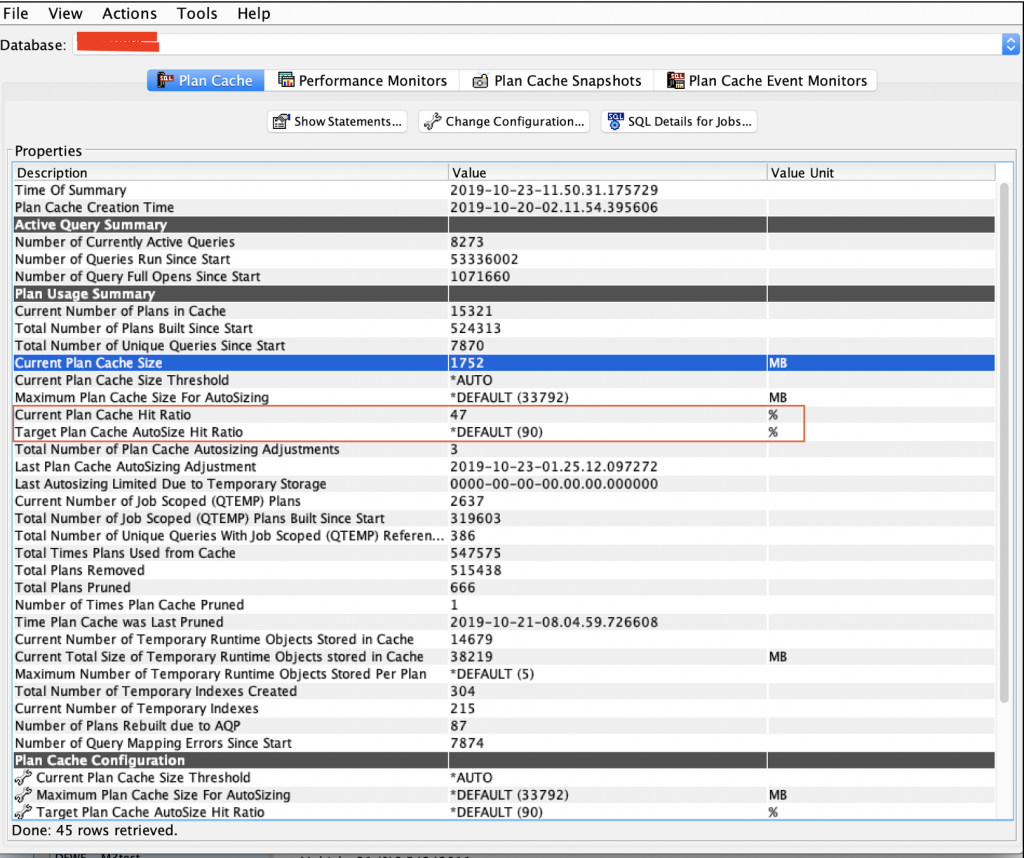Open the Database dropdown arrow
The image size is (1024, 858).
pos(1010,44)
